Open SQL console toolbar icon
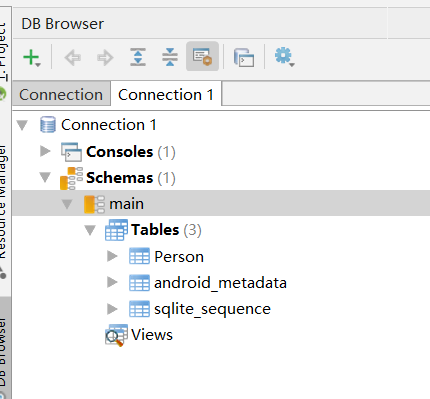Viewport: 430px width, 399px height. tap(244, 57)
